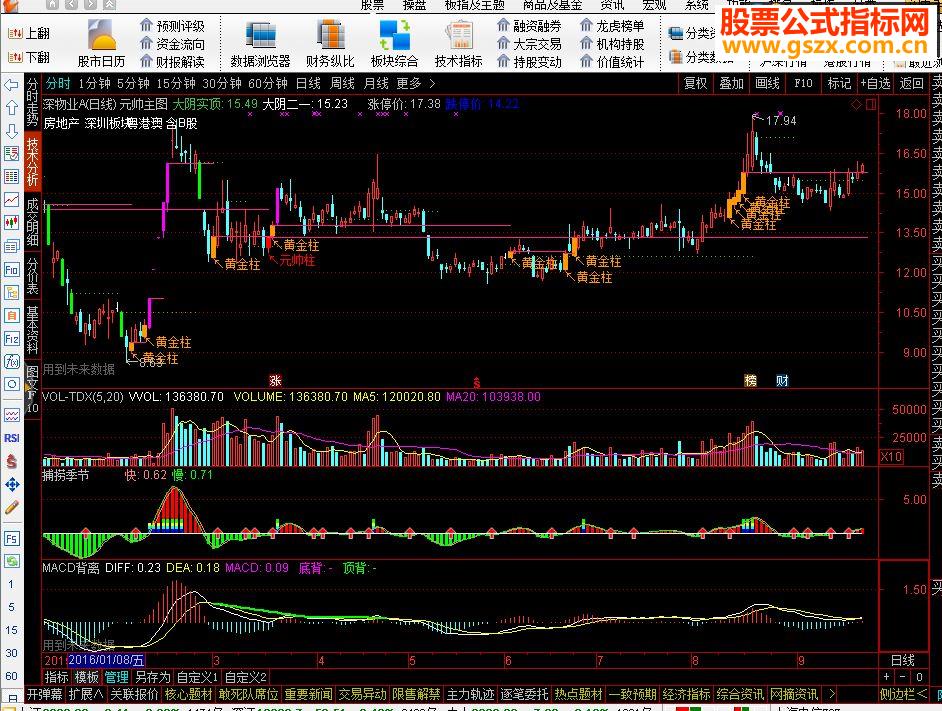Click the diamond icon at chart top right
The image size is (942, 711).
point(857,105)
